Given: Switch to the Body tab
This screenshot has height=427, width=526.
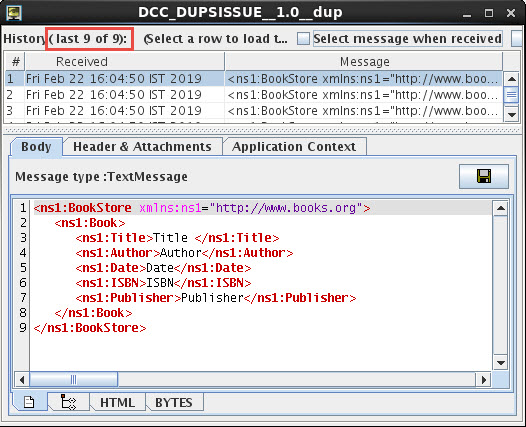Looking at the screenshot, I should point(36,147).
